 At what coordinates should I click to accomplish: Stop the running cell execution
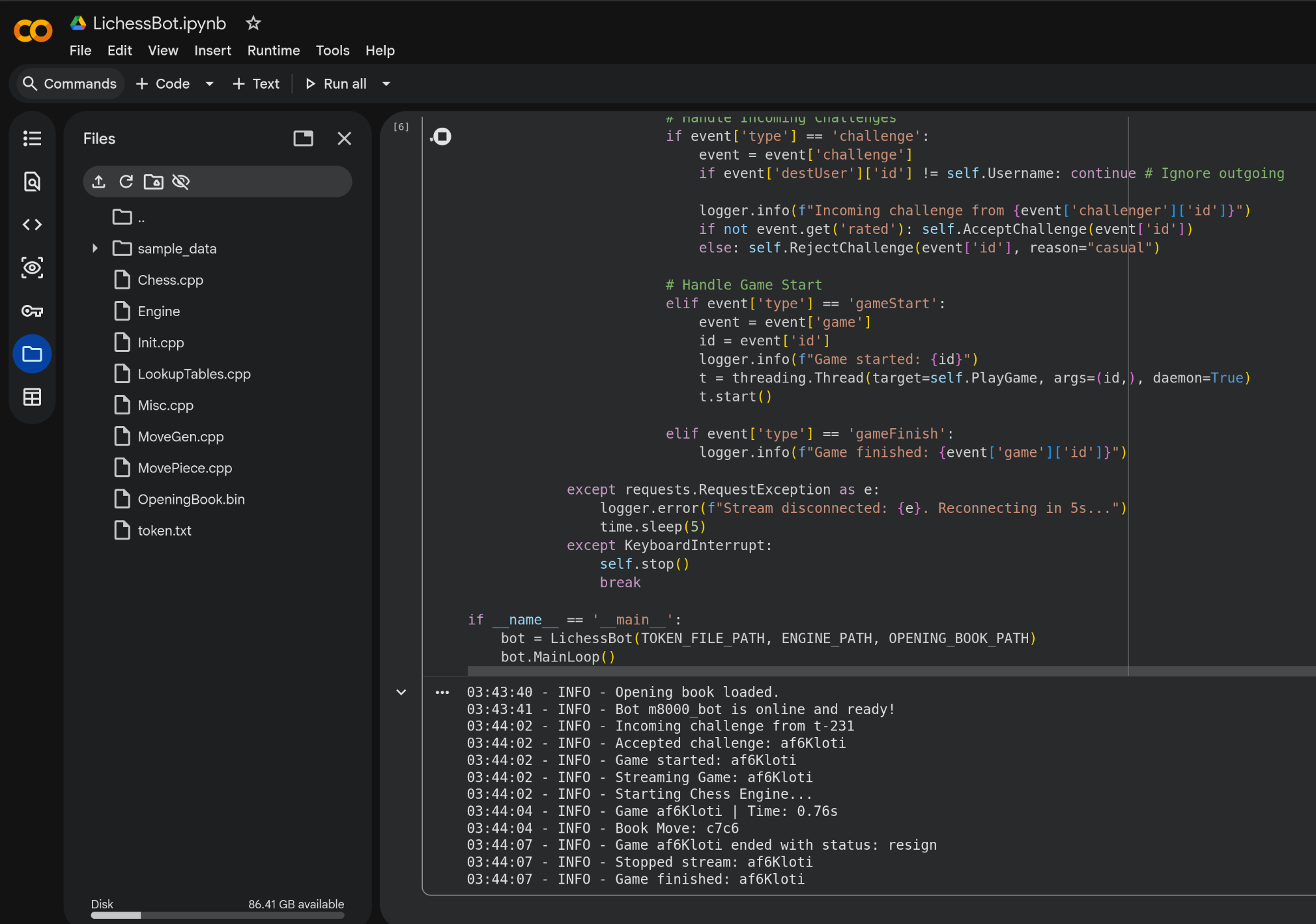[x=442, y=137]
